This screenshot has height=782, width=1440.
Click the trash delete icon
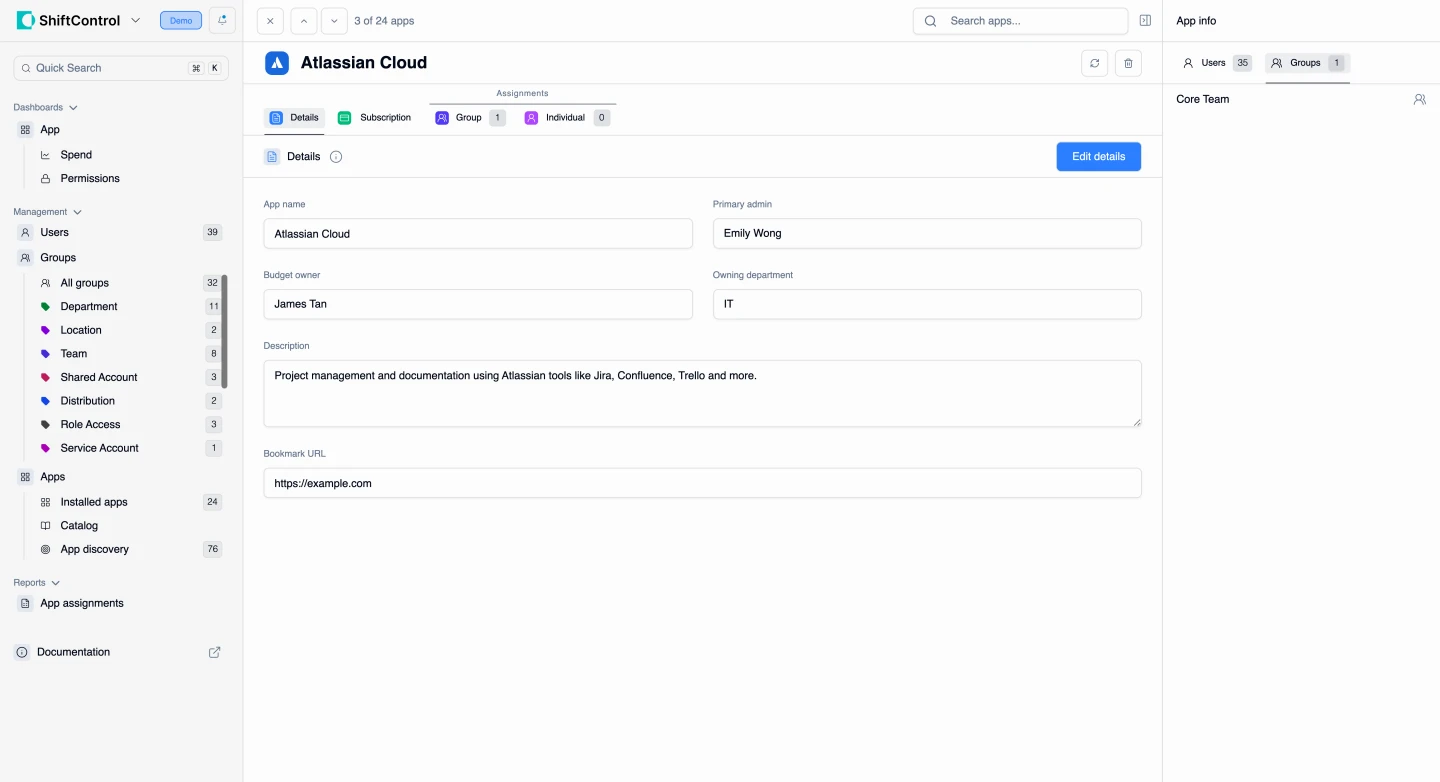tap(1128, 63)
